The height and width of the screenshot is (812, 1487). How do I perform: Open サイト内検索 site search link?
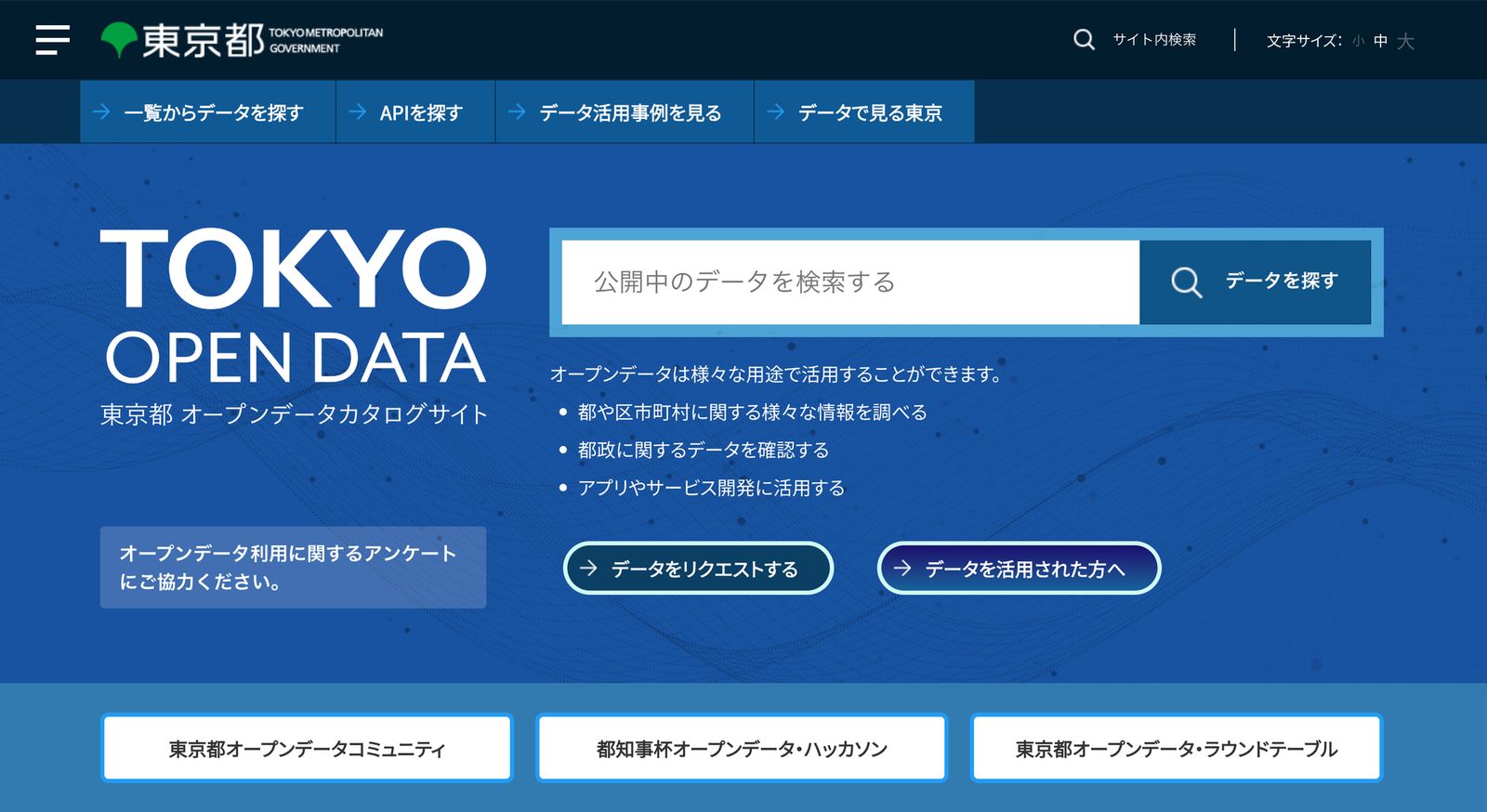[x=1154, y=40]
